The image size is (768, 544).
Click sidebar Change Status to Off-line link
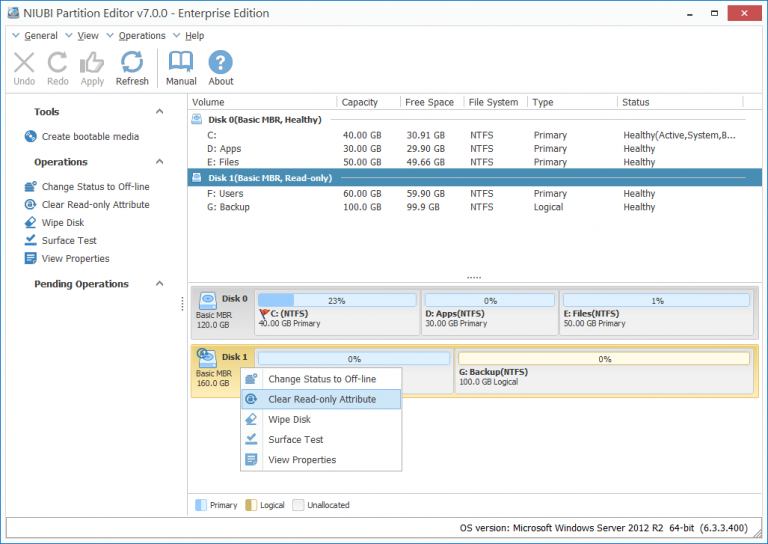[x=96, y=187]
